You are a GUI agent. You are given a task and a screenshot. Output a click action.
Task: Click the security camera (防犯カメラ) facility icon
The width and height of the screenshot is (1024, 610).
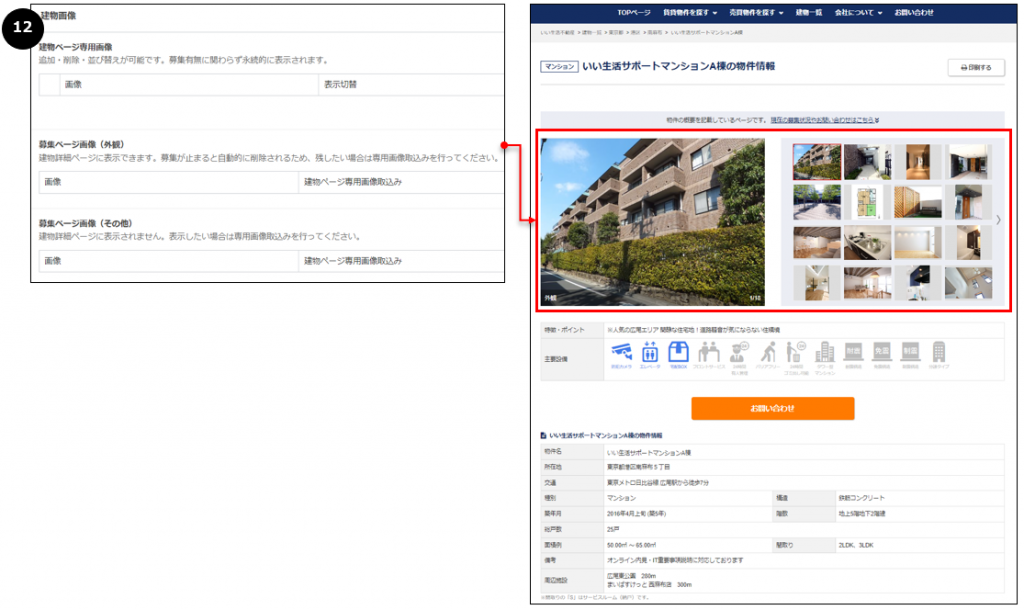[621, 353]
